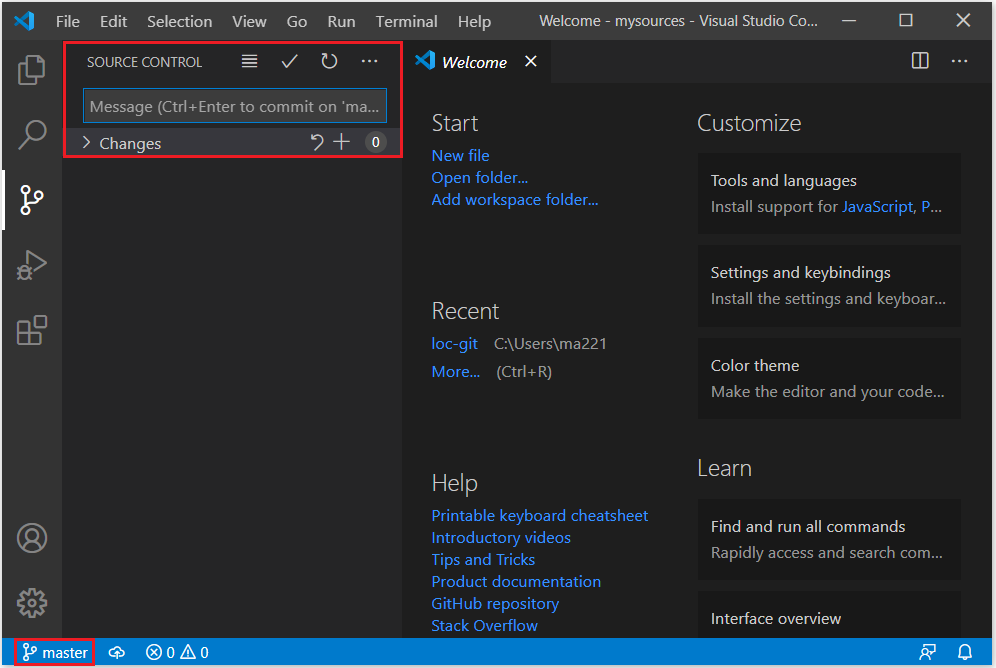Open the Product documentation link

pos(516,582)
